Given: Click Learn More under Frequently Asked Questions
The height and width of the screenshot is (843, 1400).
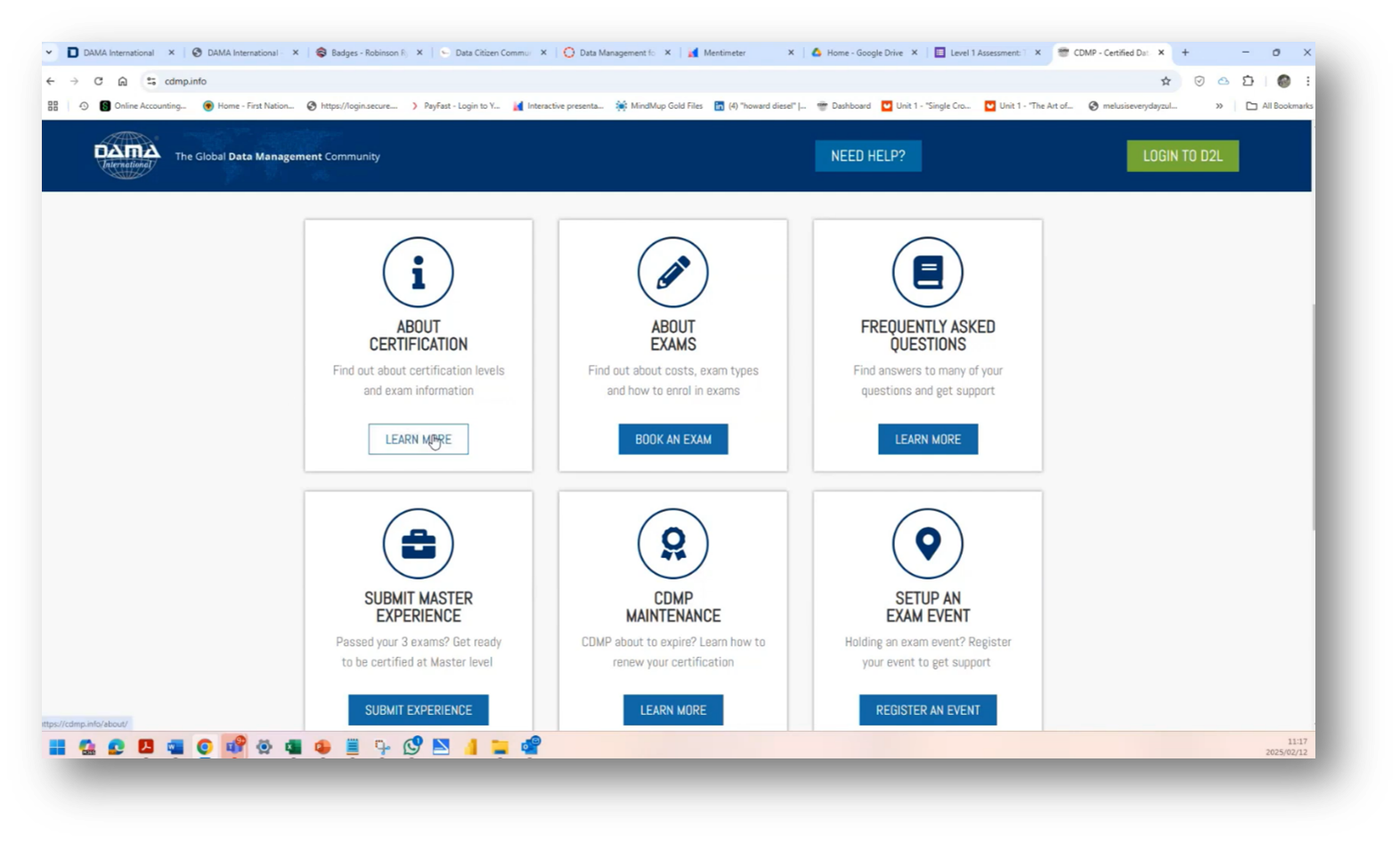Looking at the screenshot, I should [x=928, y=439].
